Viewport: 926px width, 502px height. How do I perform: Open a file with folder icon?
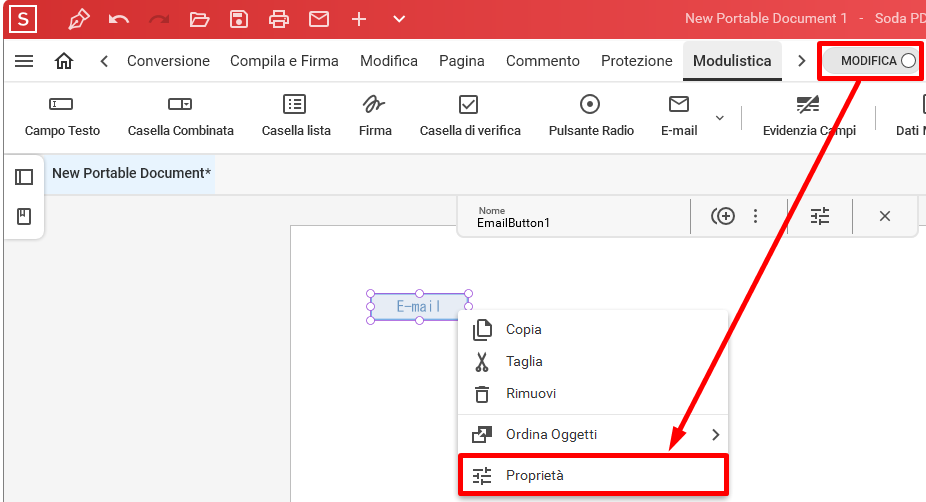click(199, 19)
